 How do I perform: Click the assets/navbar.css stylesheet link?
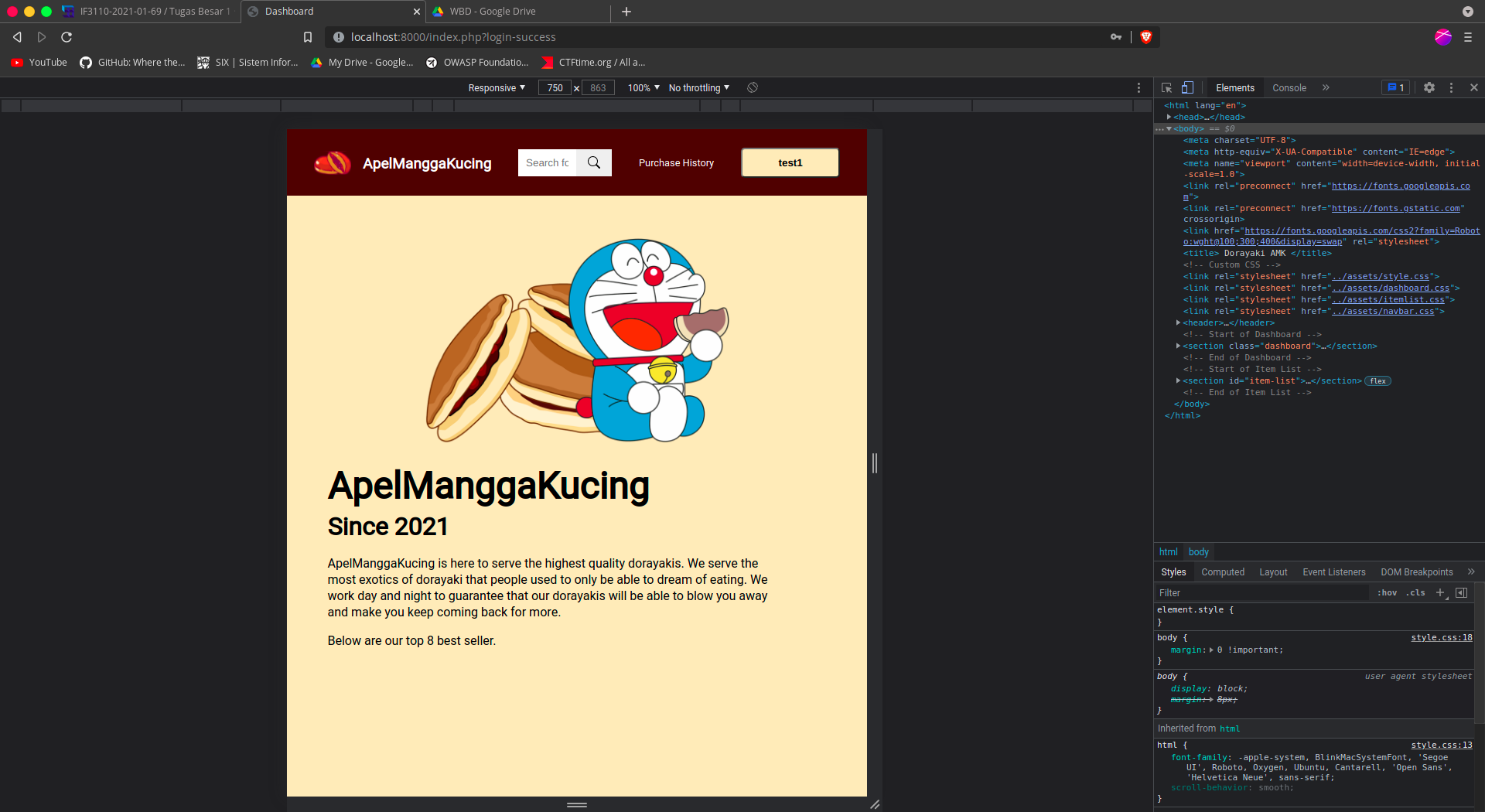(x=1383, y=312)
